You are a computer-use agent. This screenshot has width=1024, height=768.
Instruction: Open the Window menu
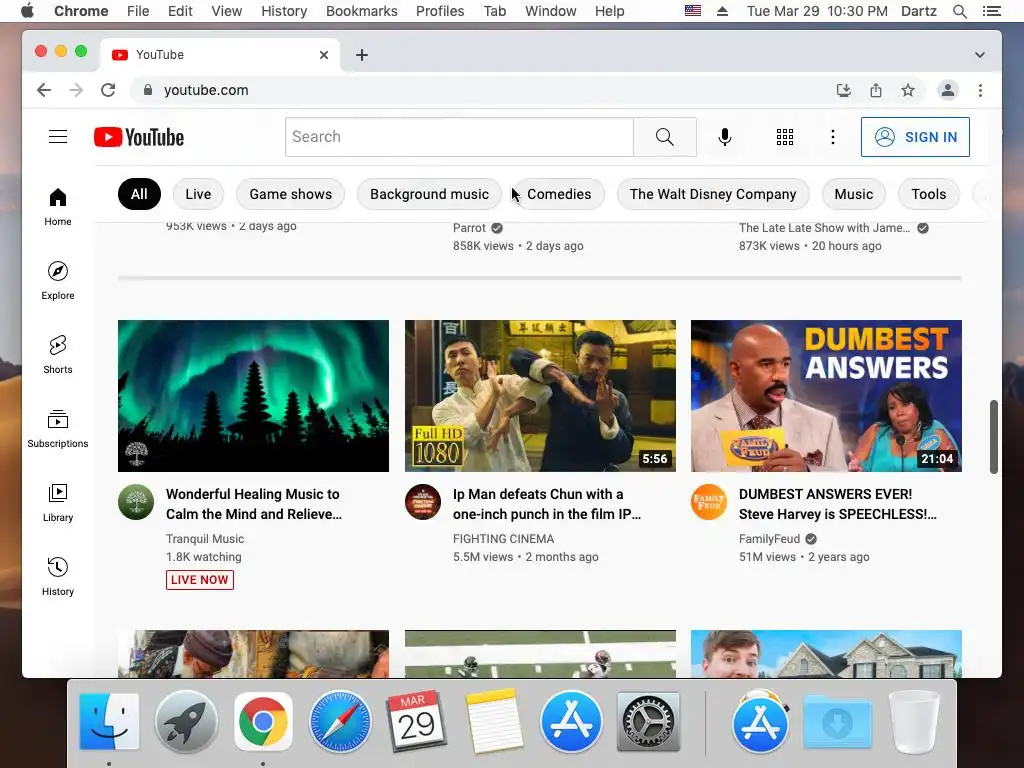(x=551, y=11)
